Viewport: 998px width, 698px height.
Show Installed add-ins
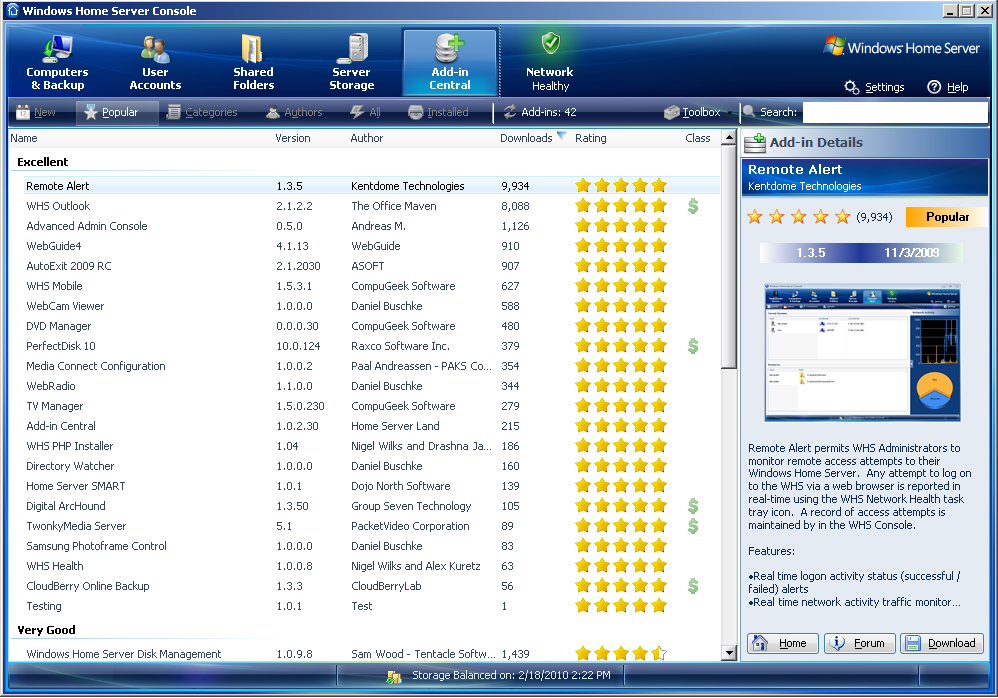tap(439, 113)
